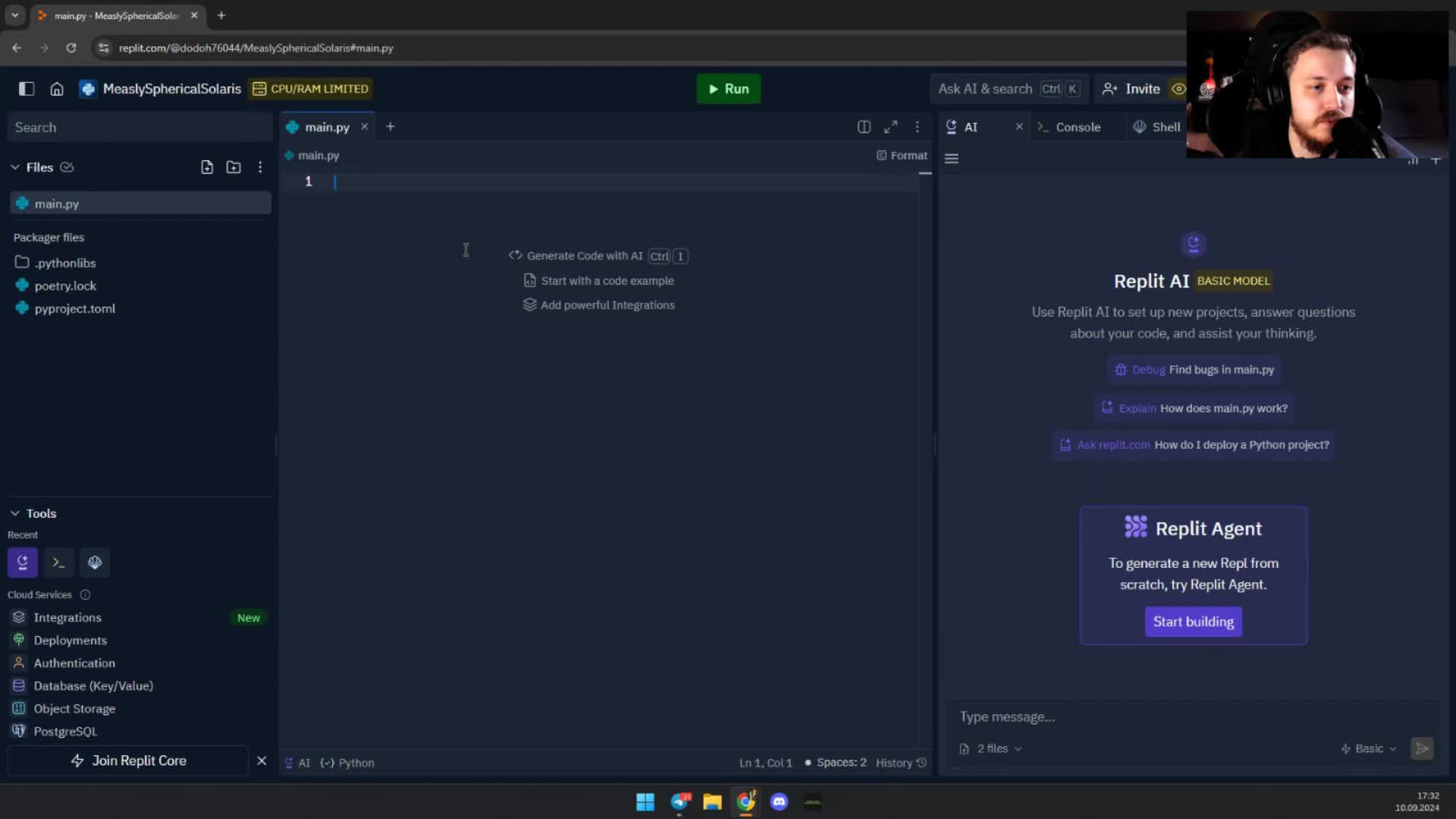Open editor pane options menu

tap(918, 127)
